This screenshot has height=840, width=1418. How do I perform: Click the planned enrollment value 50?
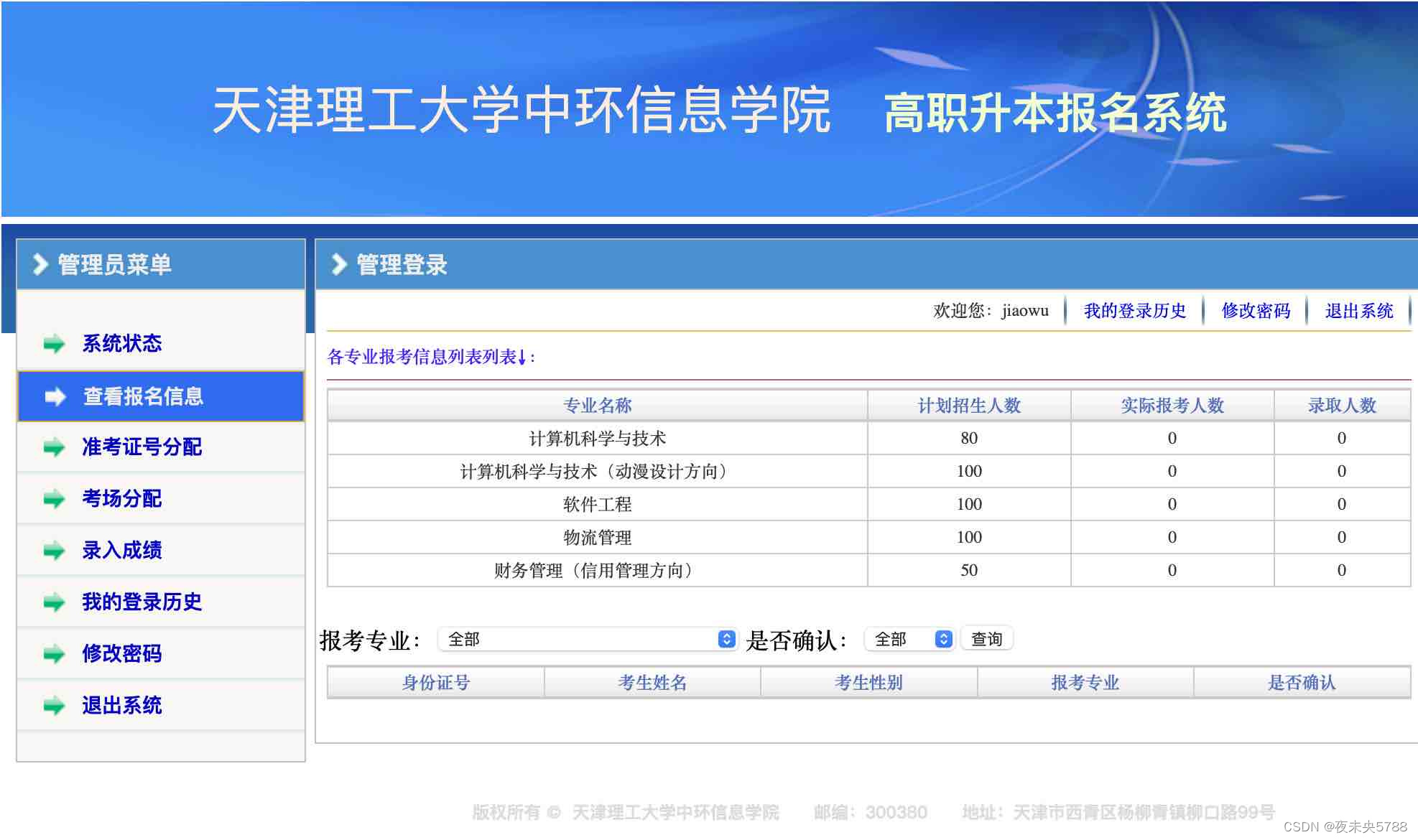pyautogui.click(x=969, y=570)
